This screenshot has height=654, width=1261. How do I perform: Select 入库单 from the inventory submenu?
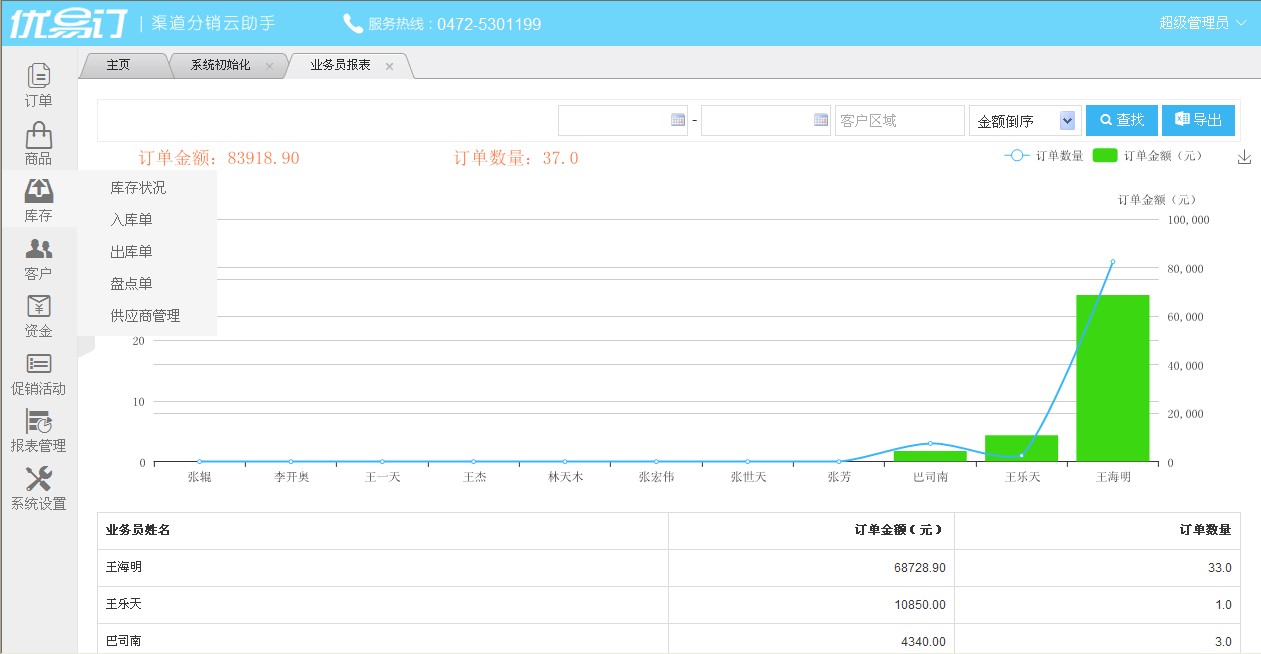[131, 220]
